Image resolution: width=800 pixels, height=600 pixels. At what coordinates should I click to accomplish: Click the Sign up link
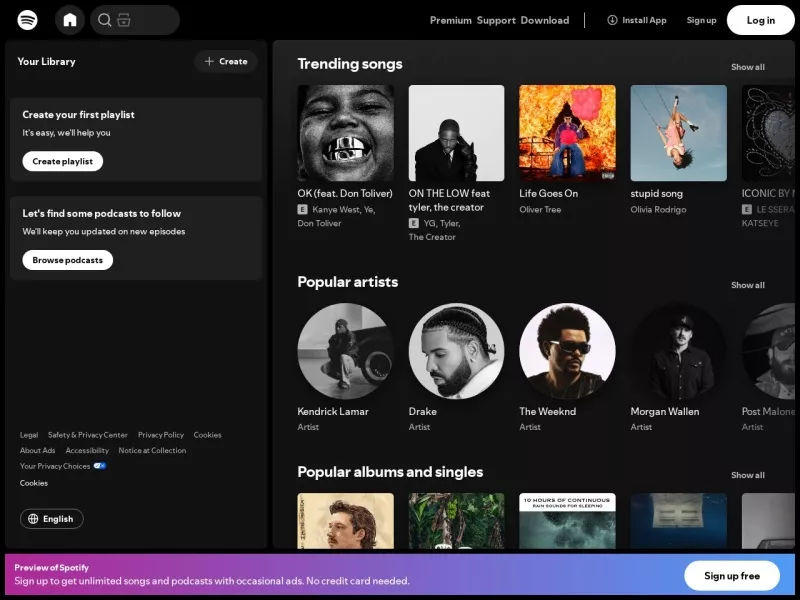(x=702, y=20)
